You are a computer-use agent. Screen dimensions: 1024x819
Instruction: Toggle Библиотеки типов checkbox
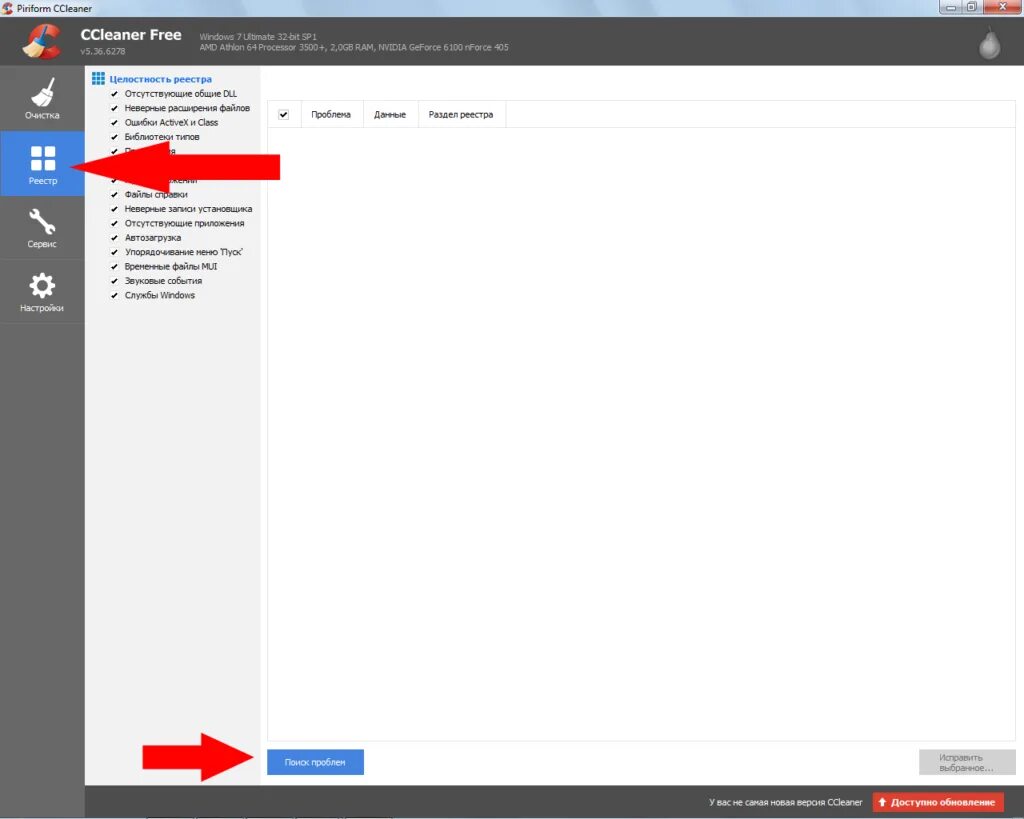point(114,137)
